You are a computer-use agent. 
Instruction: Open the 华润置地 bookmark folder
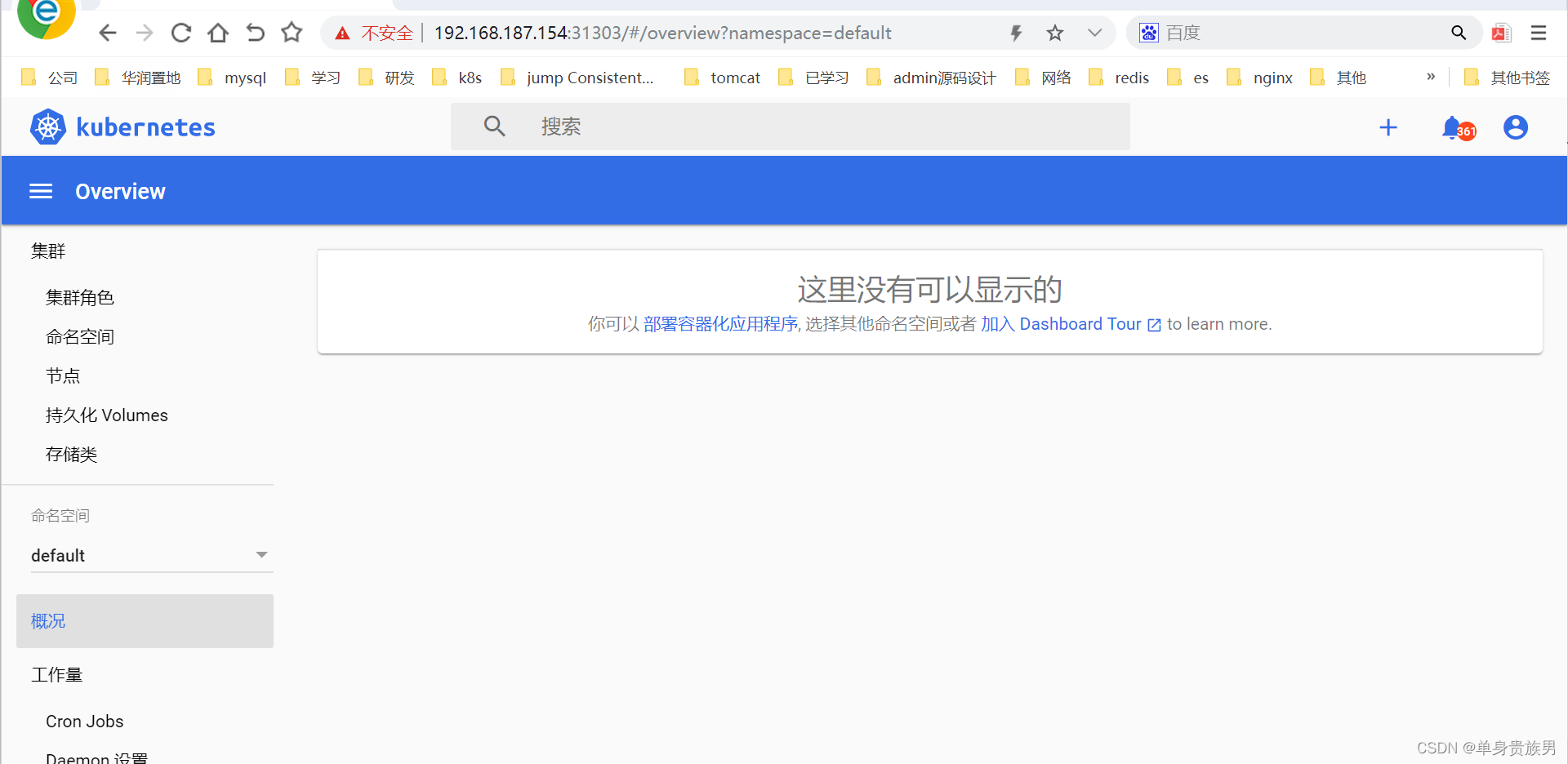tap(137, 78)
